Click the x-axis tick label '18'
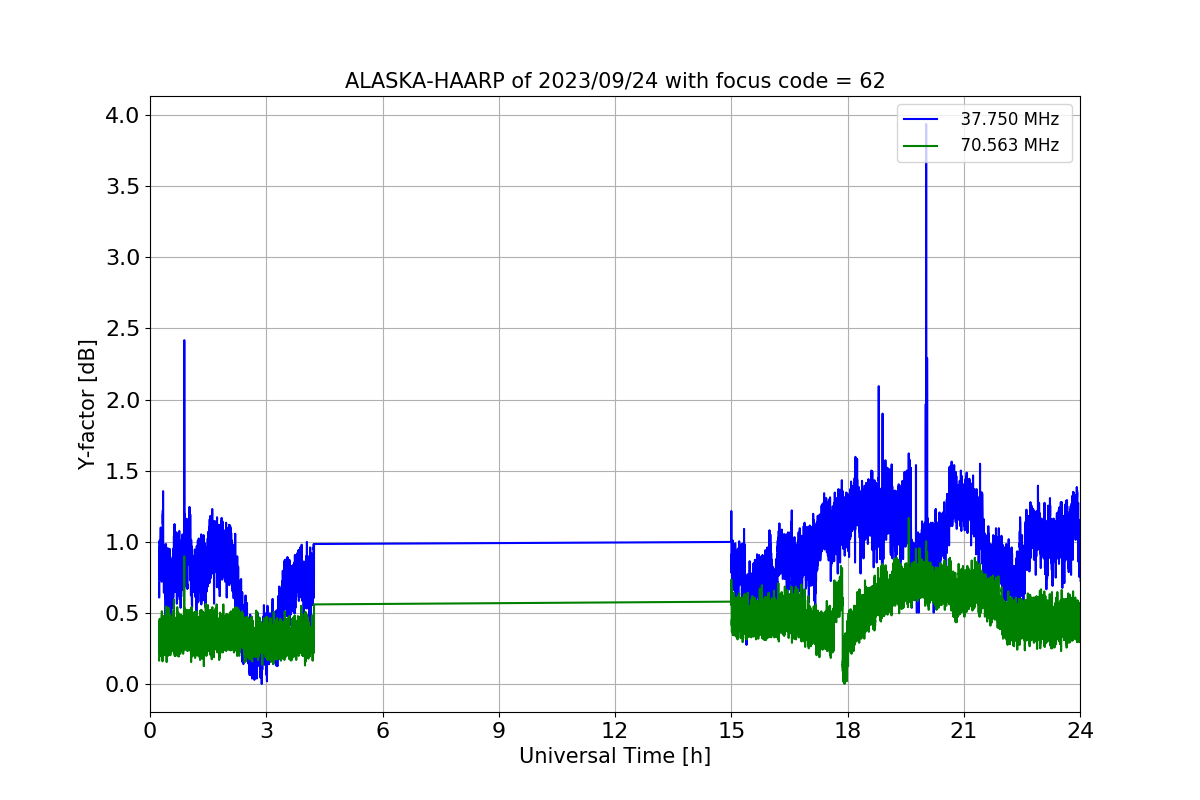The image size is (1200, 800). click(x=848, y=730)
